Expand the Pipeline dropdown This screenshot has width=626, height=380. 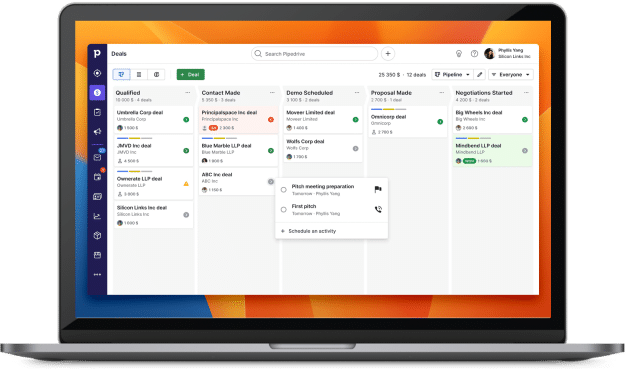pyautogui.click(x=452, y=75)
